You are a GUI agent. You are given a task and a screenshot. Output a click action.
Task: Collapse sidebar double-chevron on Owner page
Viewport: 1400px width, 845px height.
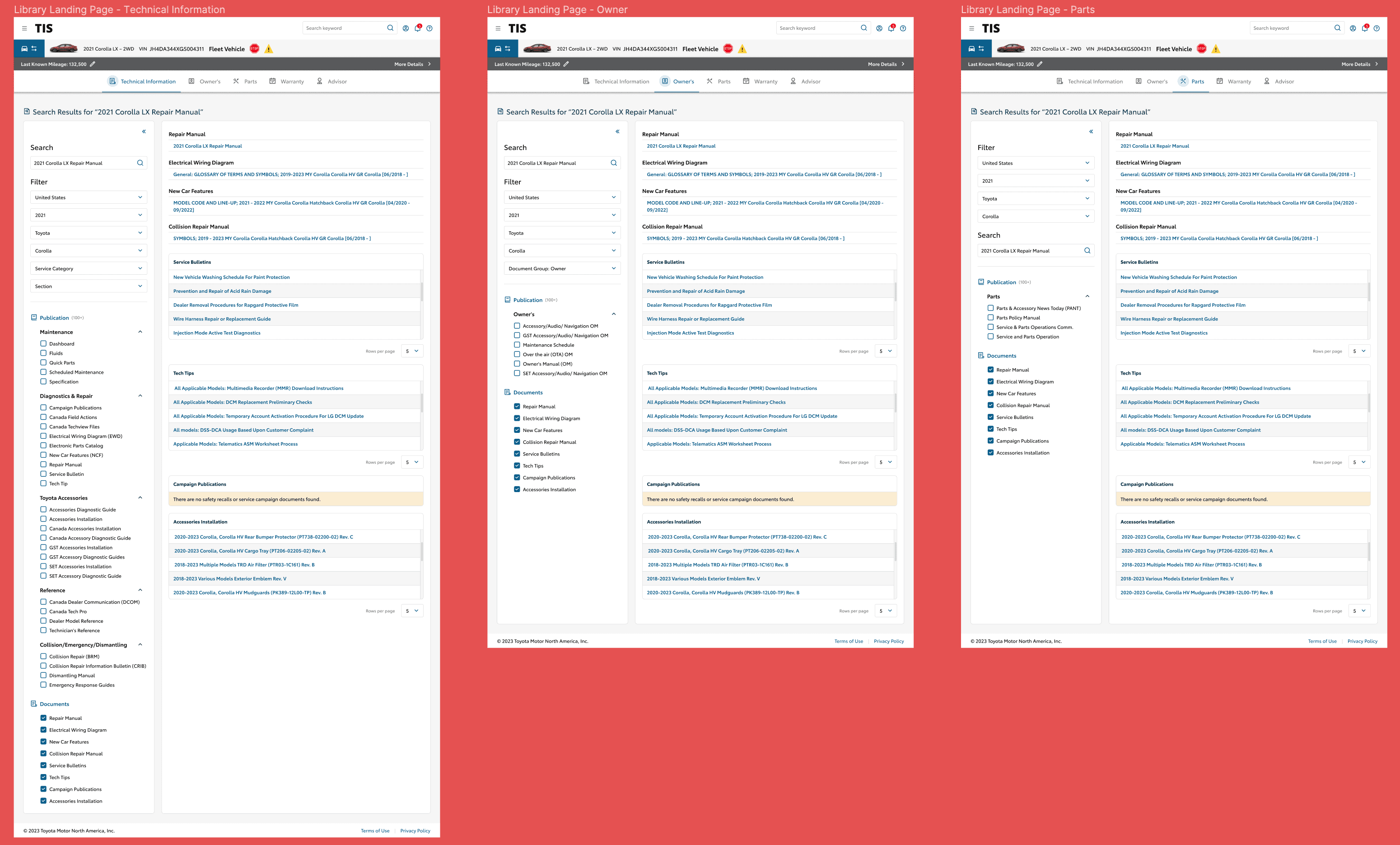tap(617, 132)
